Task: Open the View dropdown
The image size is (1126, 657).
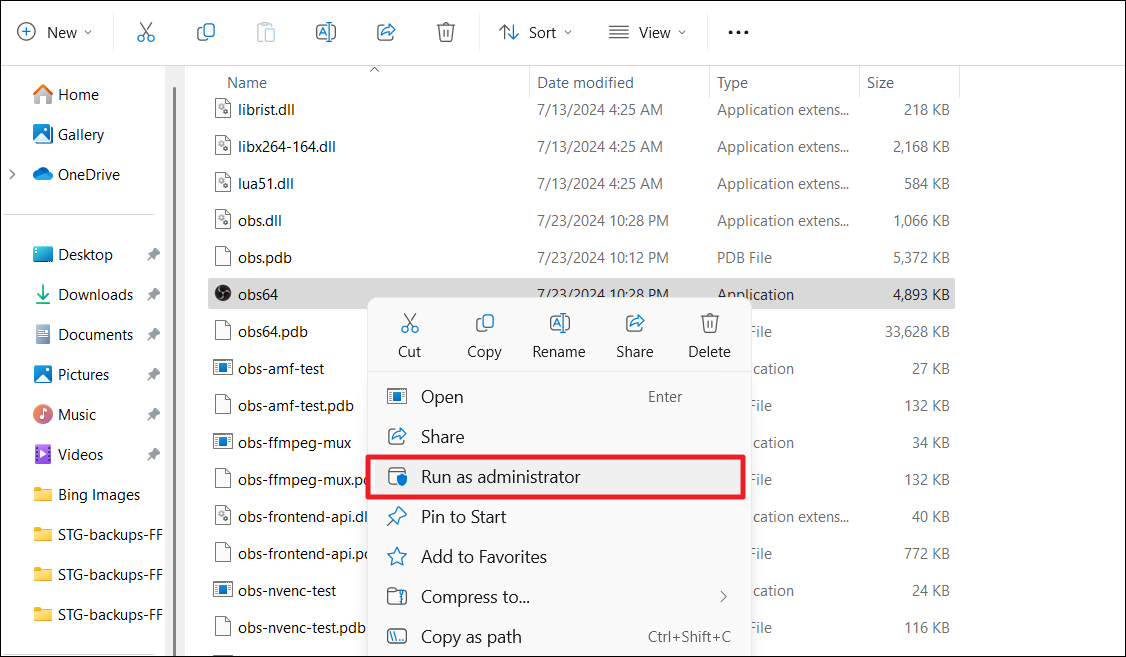Action: [x=648, y=32]
